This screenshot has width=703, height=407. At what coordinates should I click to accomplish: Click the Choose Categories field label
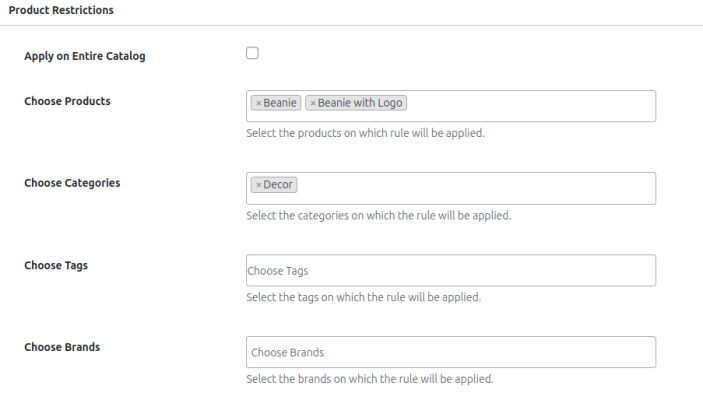click(x=72, y=183)
